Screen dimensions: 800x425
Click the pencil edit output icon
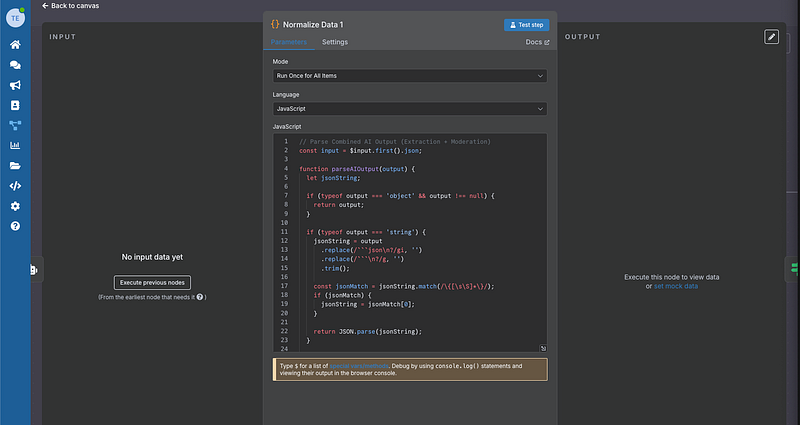[x=771, y=36]
